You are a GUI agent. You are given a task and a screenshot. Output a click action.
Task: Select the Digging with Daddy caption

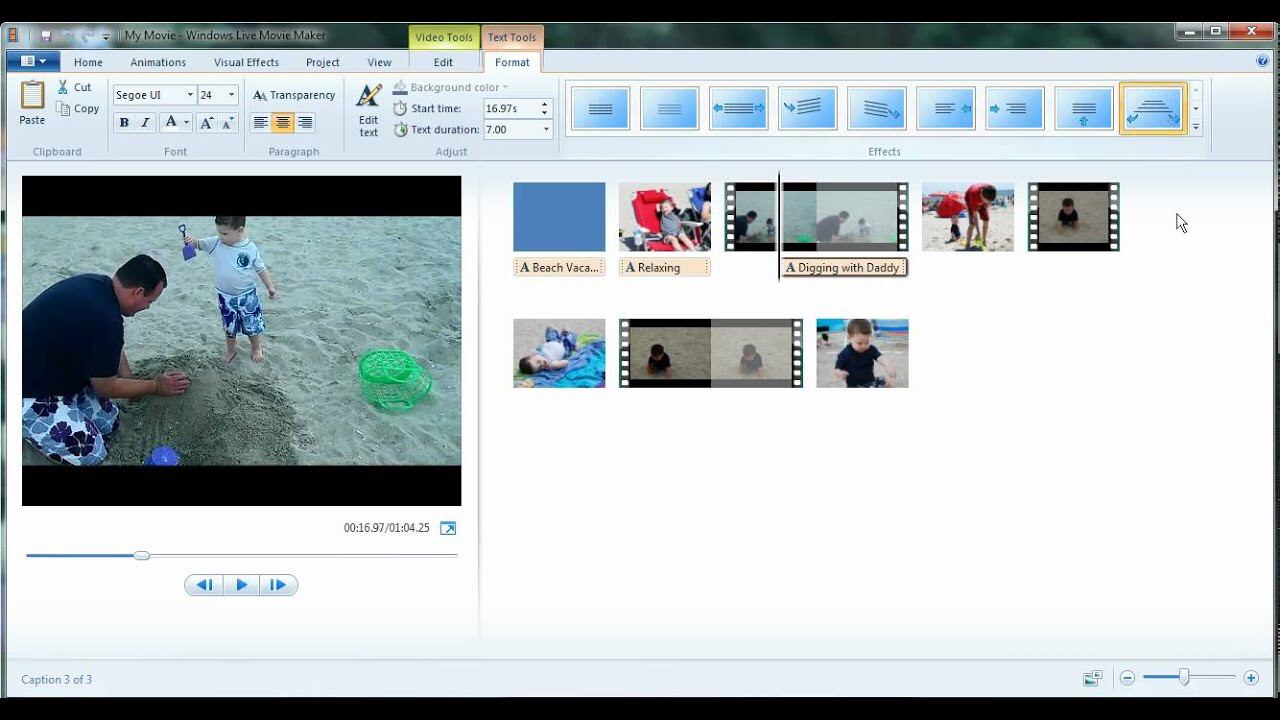tap(844, 268)
